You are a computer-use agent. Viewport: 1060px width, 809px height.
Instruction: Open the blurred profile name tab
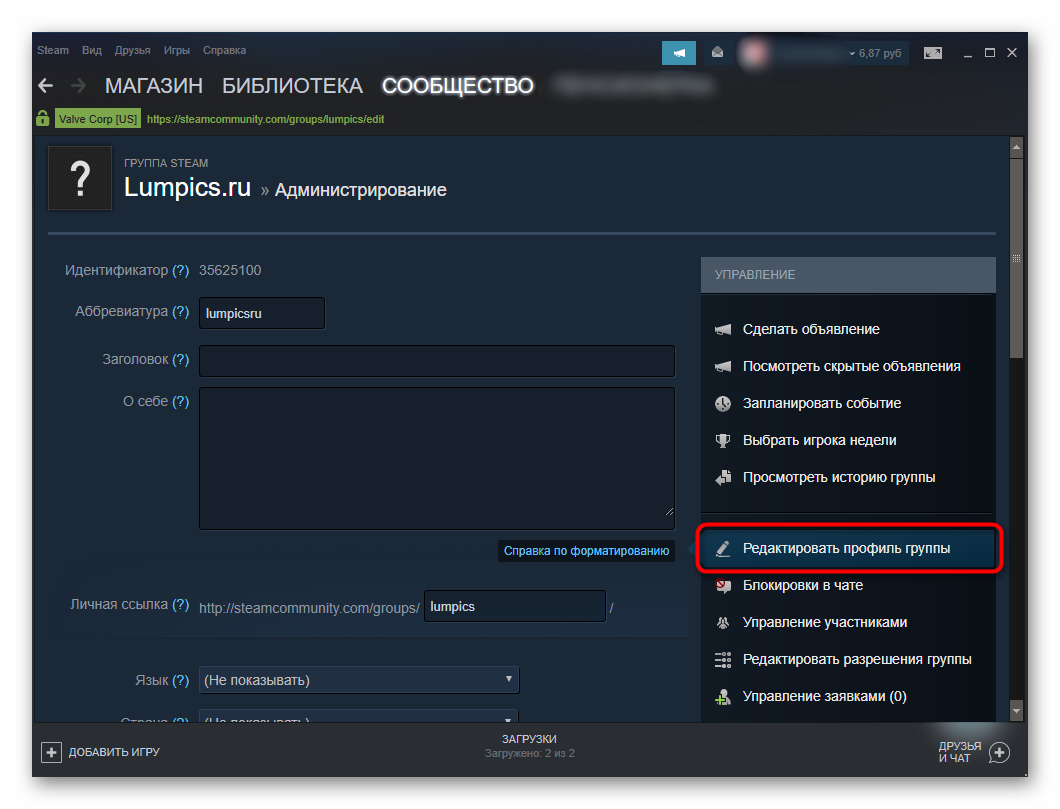633,85
